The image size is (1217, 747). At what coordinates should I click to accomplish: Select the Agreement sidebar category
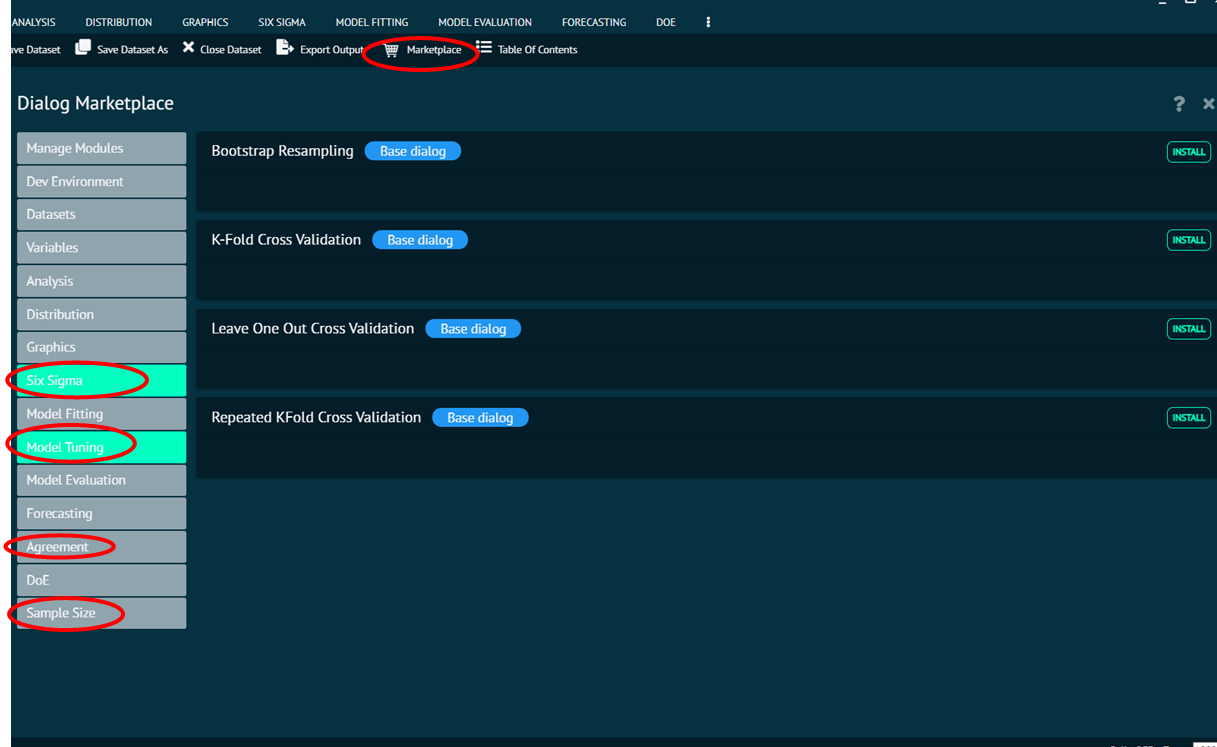(100, 547)
